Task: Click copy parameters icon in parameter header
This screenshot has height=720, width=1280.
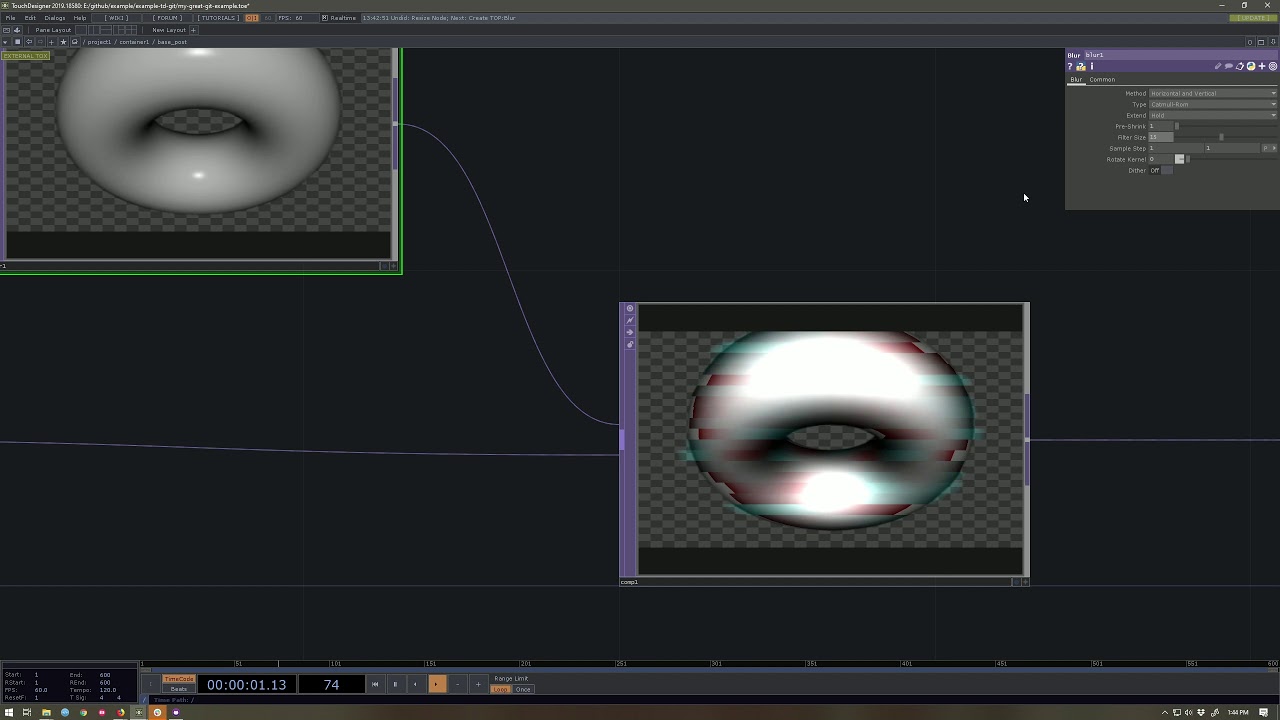Action: [x=1240, y=66]
